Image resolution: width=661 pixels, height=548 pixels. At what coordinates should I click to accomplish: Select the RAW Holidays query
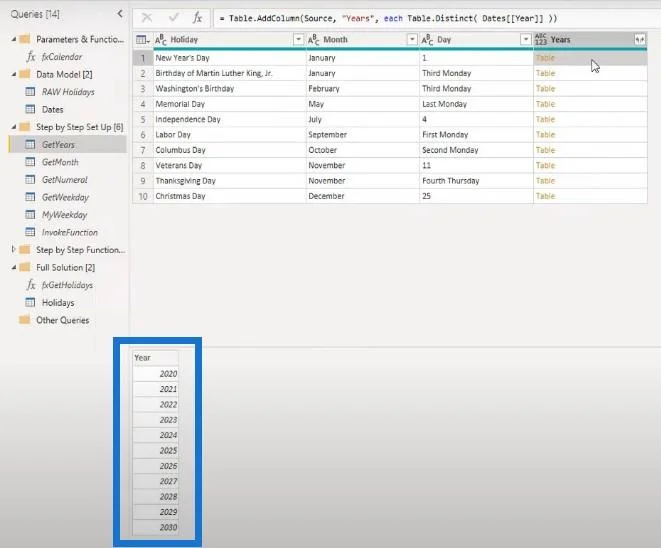68,92
